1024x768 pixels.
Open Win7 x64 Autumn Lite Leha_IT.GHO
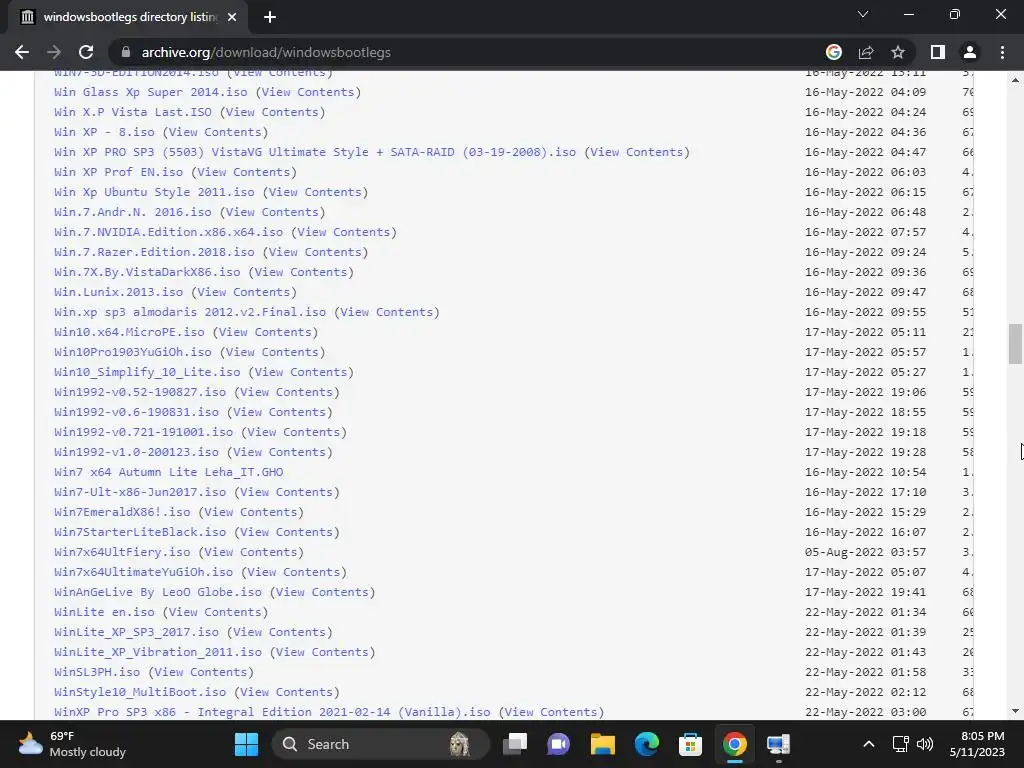[168, 472]
